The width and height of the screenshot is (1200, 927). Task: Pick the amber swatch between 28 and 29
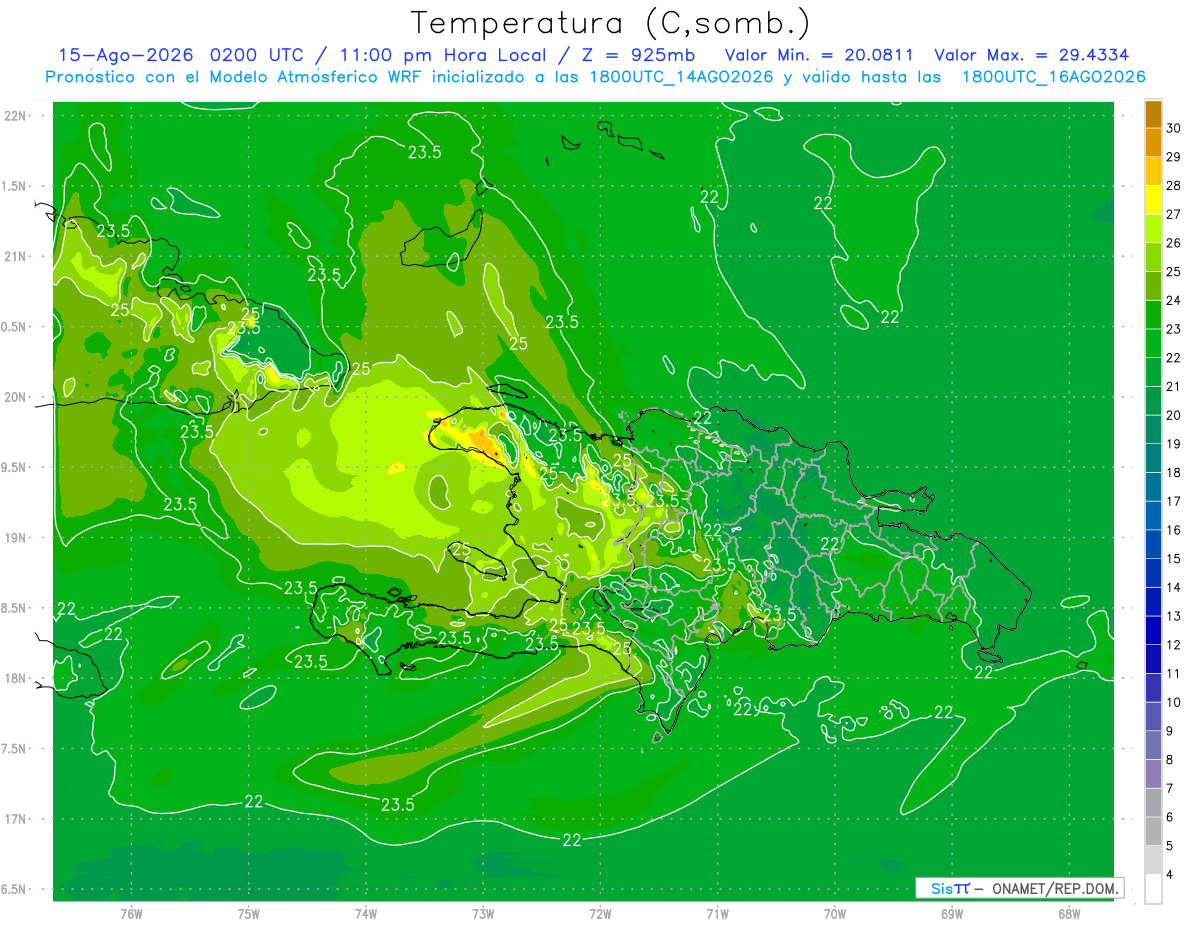pyautogui.click(x=1153, y=170)
